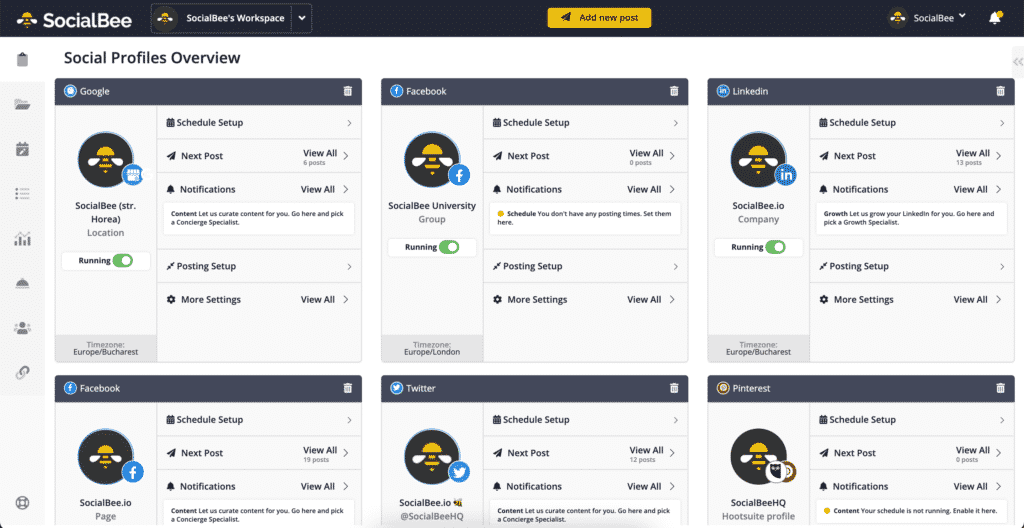Viewport: 1024px width, 528px height.
Task: Expand Schedule Setup for Facebook University group
Action: (586, 123)
